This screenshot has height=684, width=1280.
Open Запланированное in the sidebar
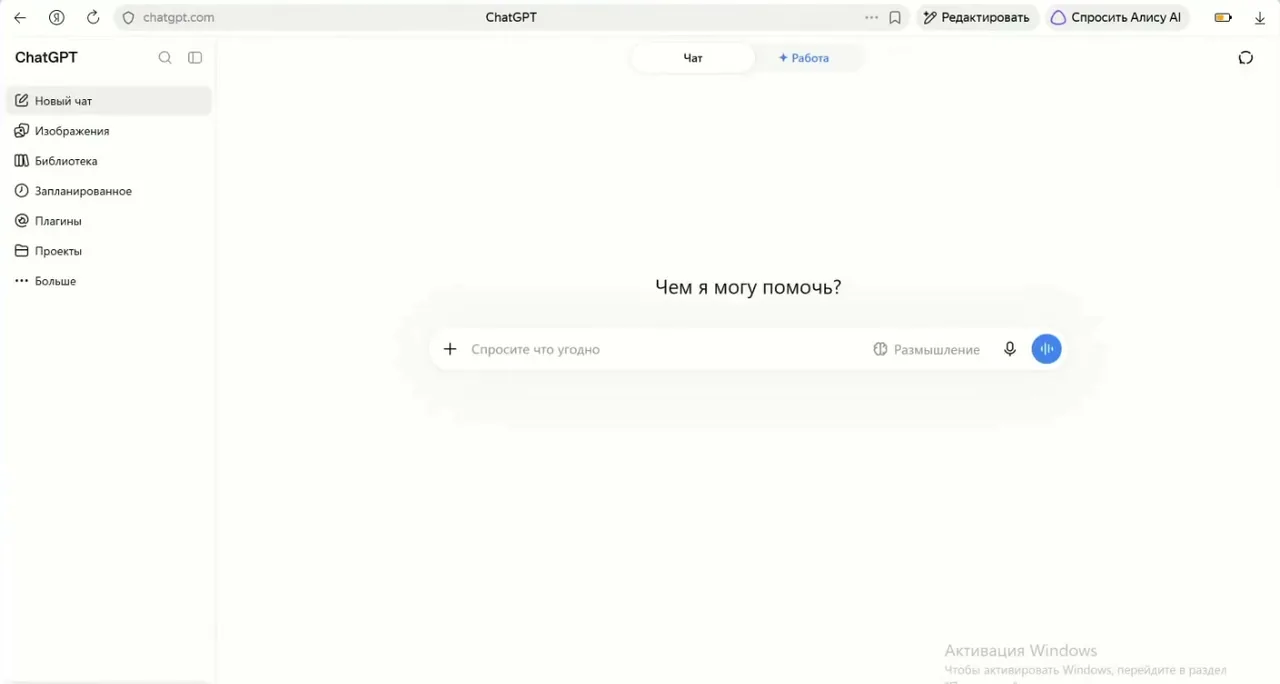click(109, 191)
